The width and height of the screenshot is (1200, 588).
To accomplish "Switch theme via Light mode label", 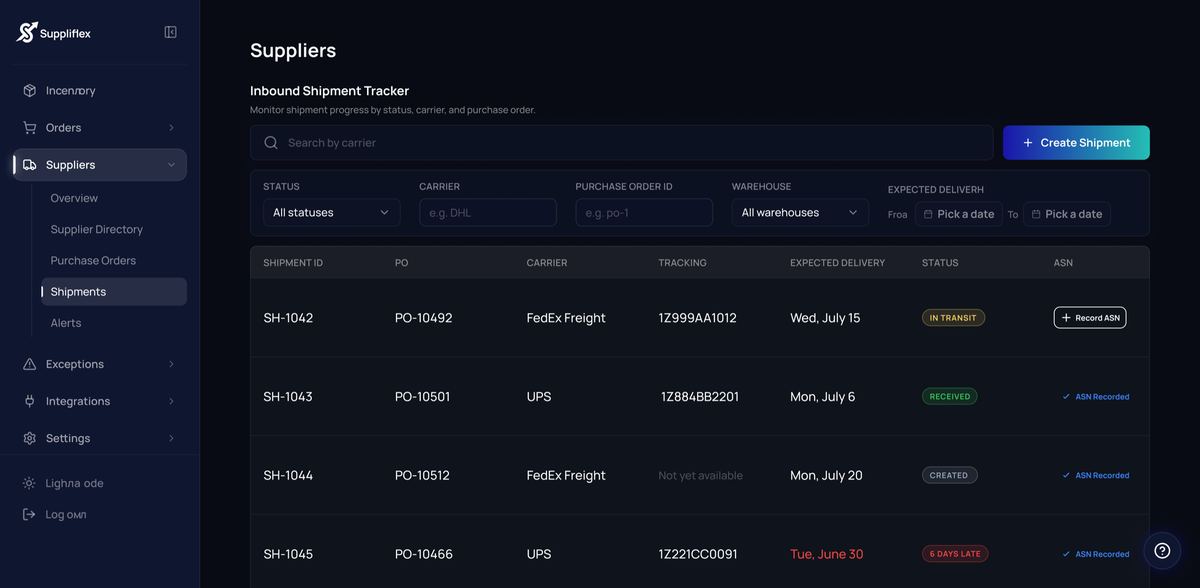I will (75, 483).
